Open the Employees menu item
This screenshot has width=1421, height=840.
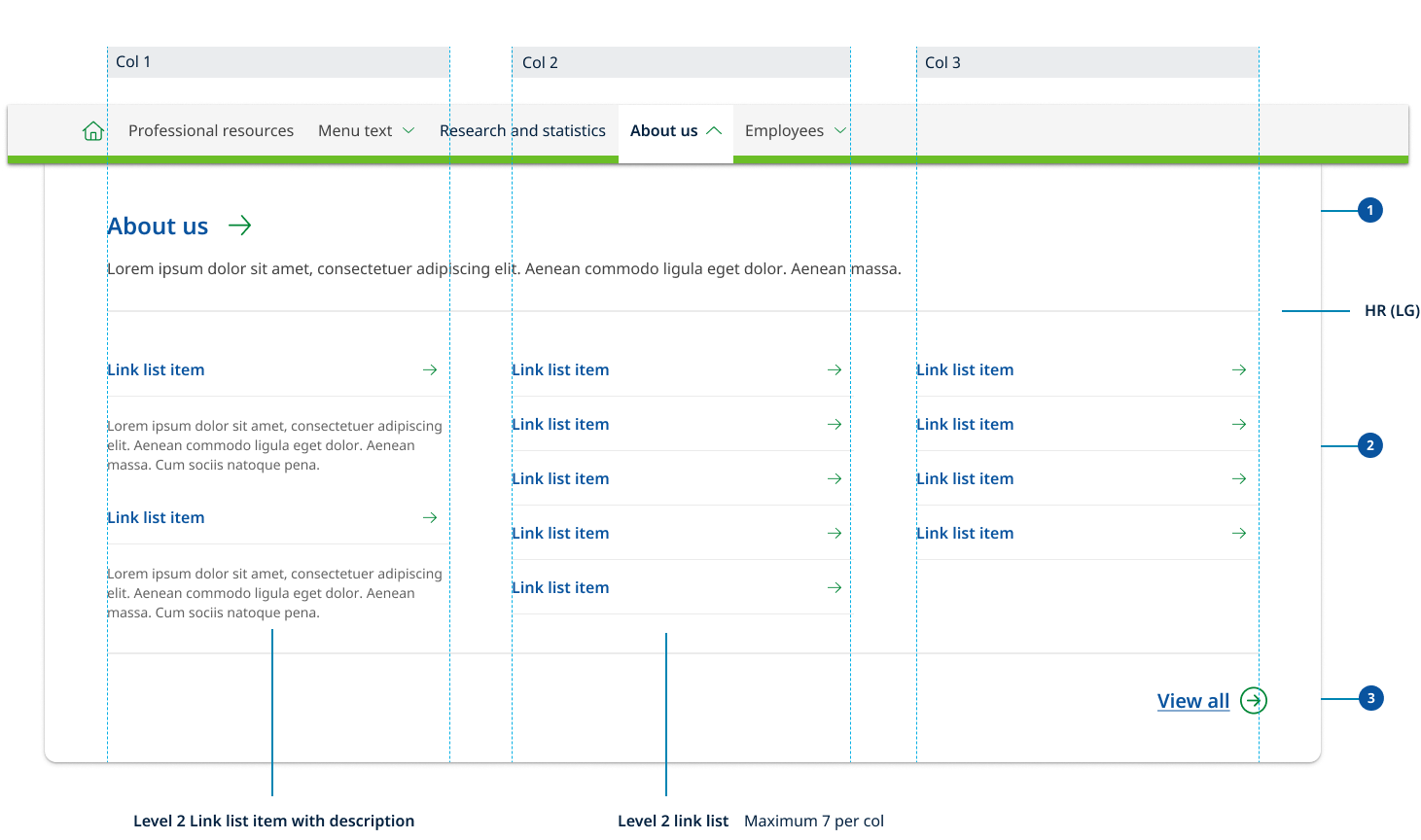pyautogui.click(x=784, y=131)
